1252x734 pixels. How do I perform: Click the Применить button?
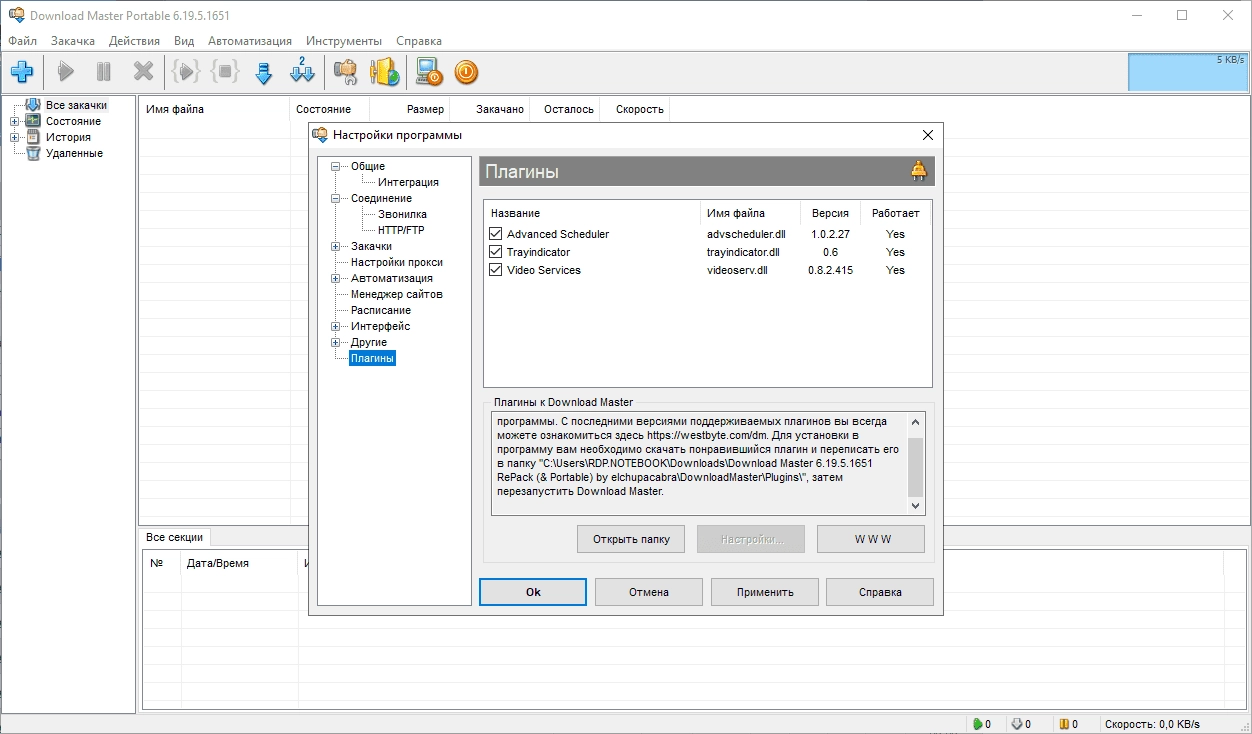click(x=765, y=592)
